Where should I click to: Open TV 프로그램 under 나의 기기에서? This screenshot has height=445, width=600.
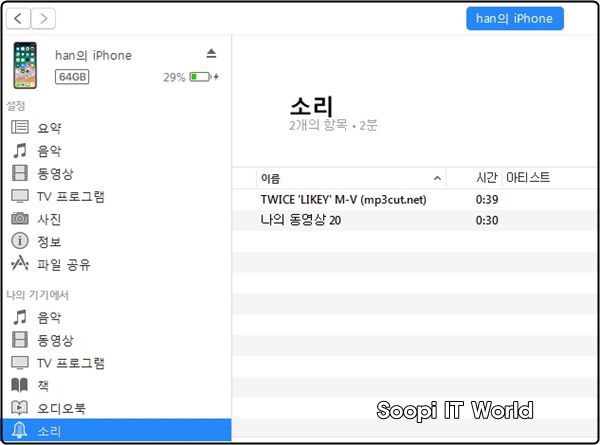[71, 363]
